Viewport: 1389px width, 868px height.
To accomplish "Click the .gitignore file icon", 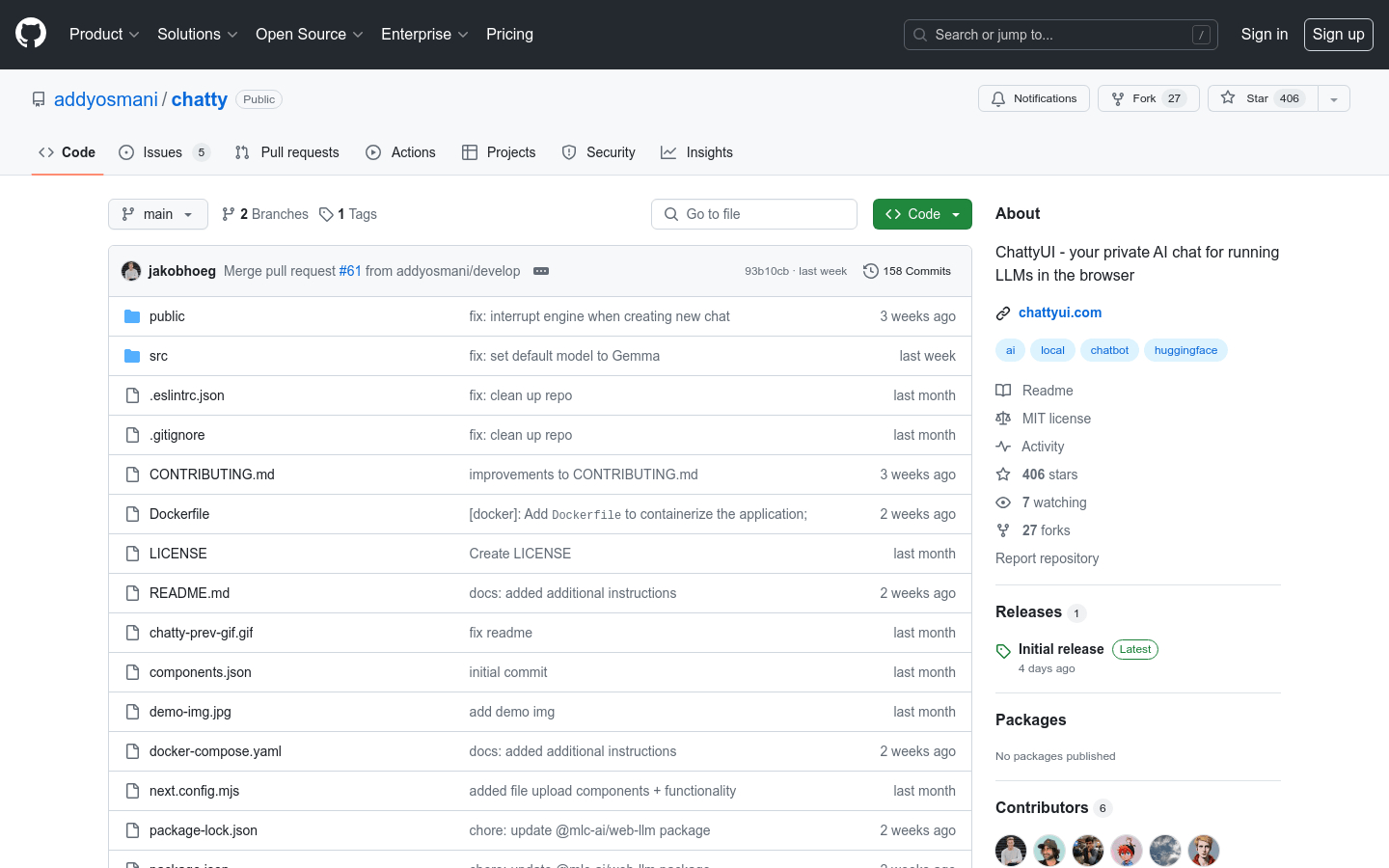I will click(132, 435).
